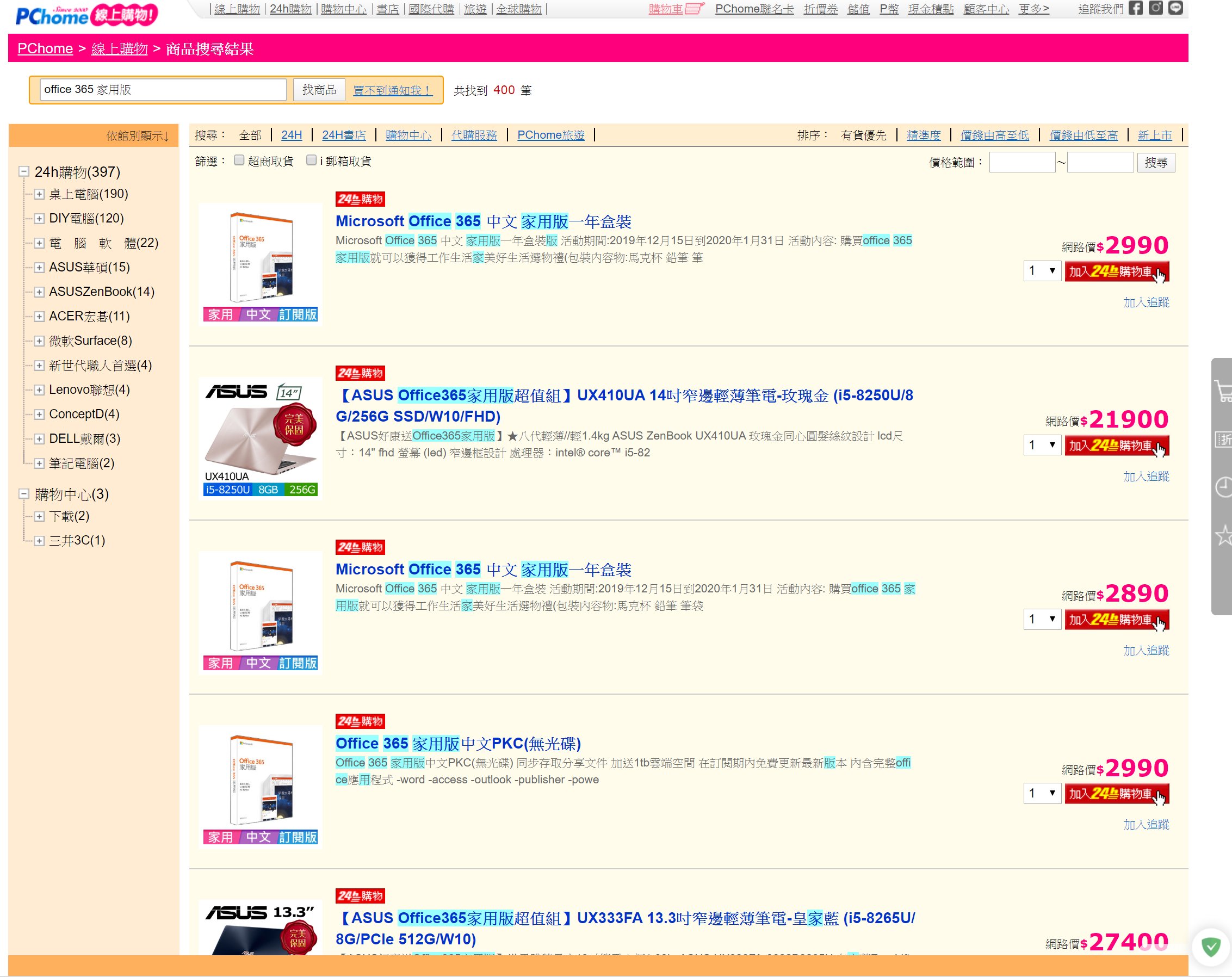Sort by 價錢由低至高
The width and height of the screenshot is (1232, 977).
[1083, 135]
